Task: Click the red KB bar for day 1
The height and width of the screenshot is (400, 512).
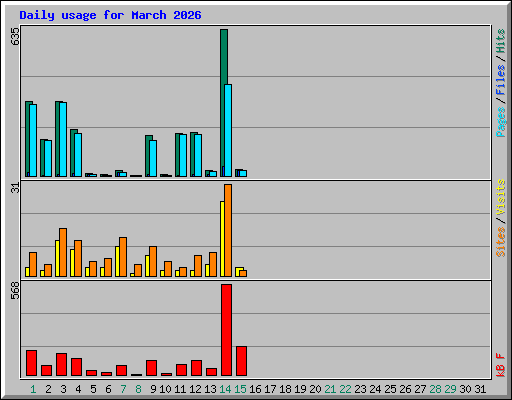Action: pos(31,363)
